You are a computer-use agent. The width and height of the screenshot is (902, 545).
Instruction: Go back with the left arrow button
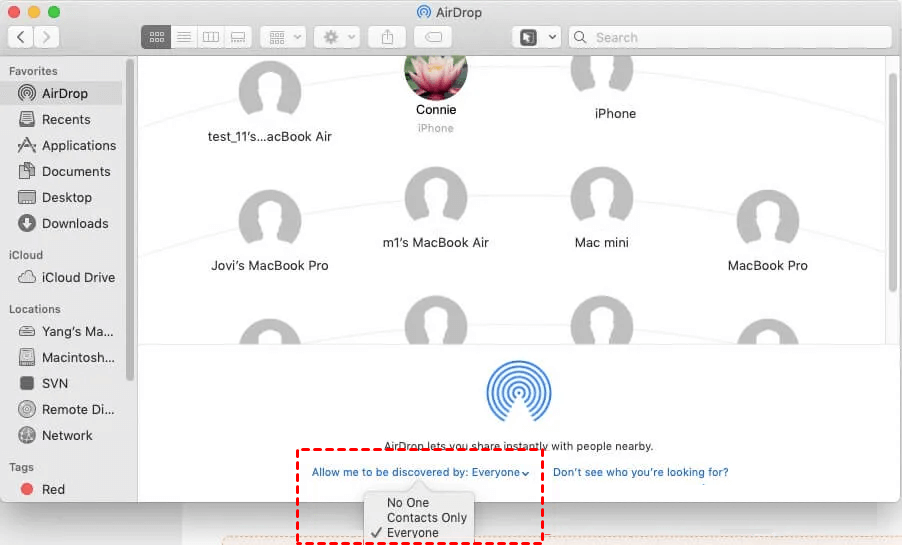[x=21, y=37]
